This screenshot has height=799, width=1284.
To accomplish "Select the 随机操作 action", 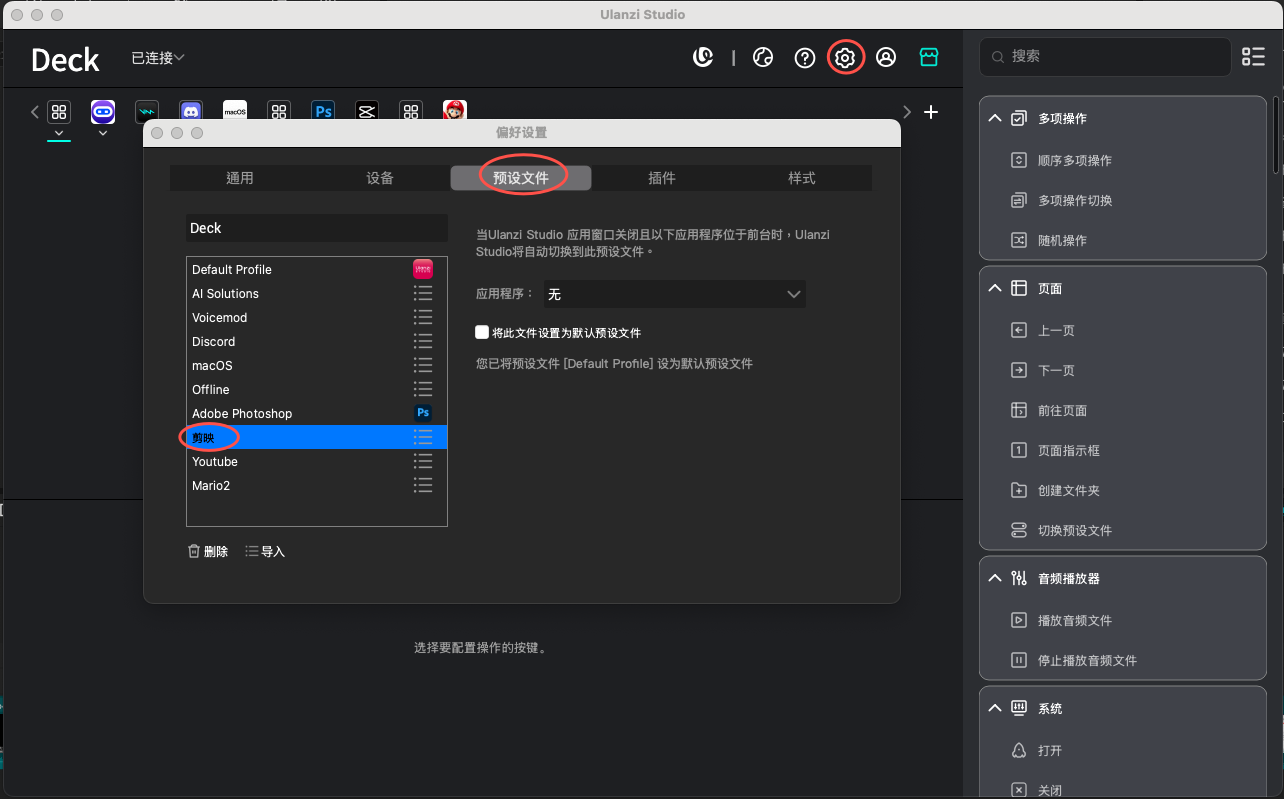I will tap(1062, 240).
